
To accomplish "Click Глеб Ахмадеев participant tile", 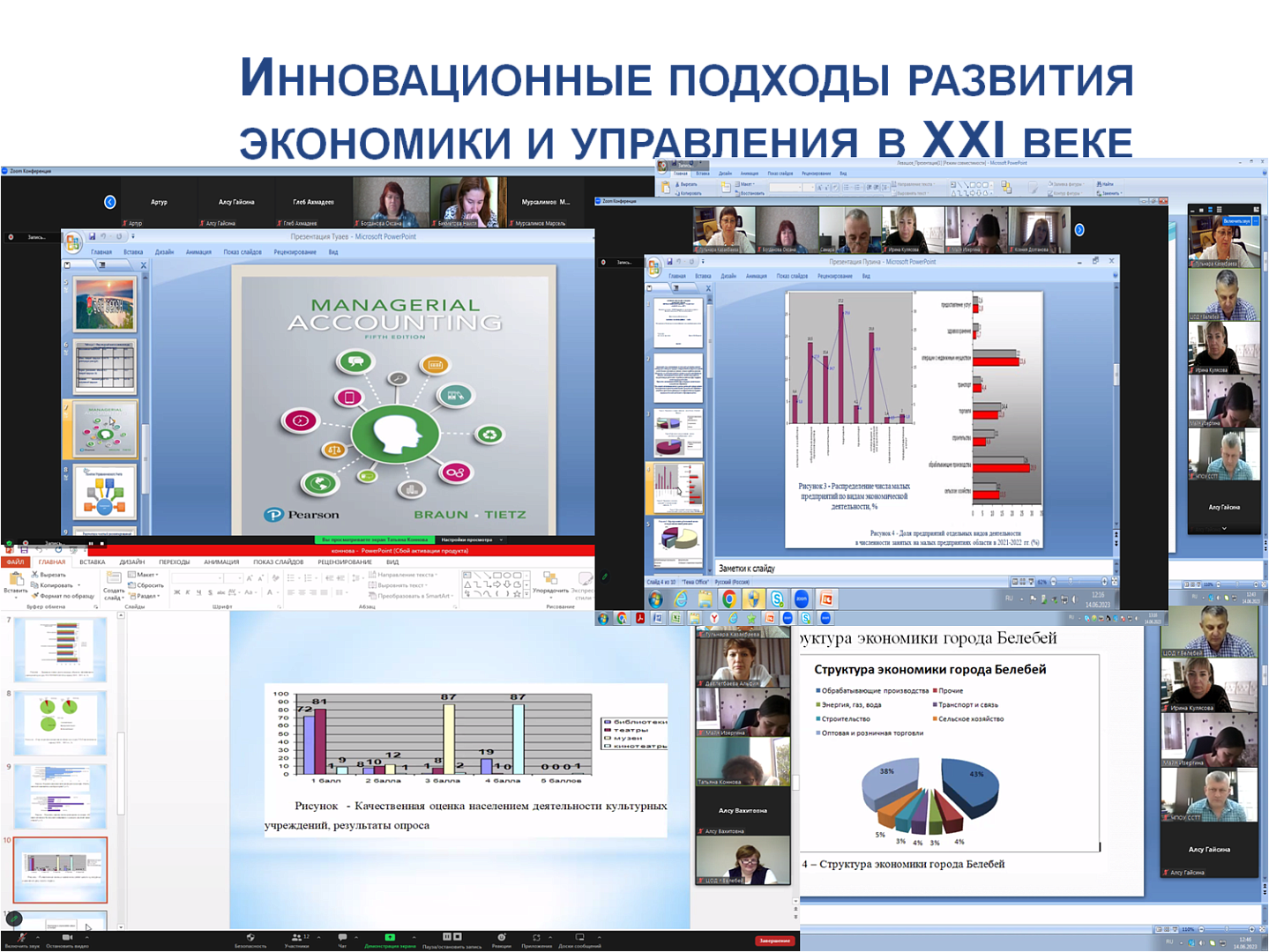I will tap(314, 202).
